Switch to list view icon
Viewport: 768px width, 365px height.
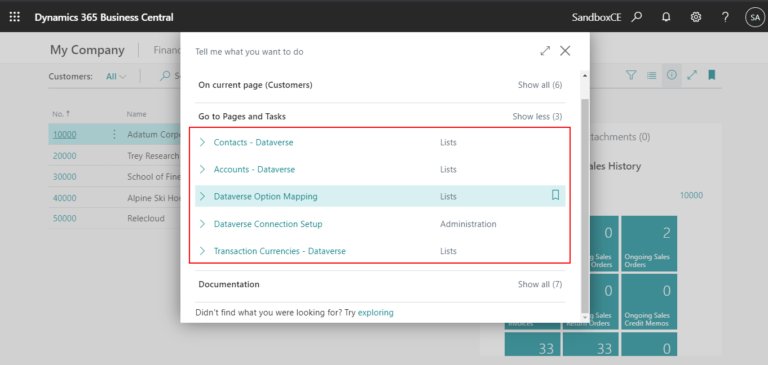pos(651,75)
